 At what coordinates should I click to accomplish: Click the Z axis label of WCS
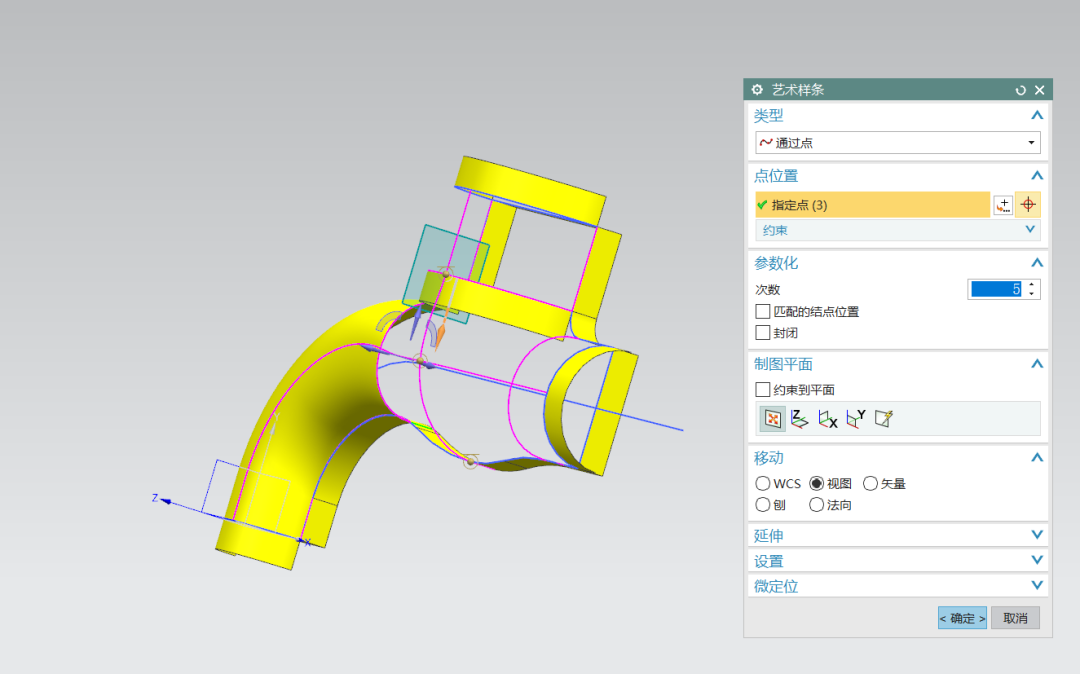pos(155,498)
